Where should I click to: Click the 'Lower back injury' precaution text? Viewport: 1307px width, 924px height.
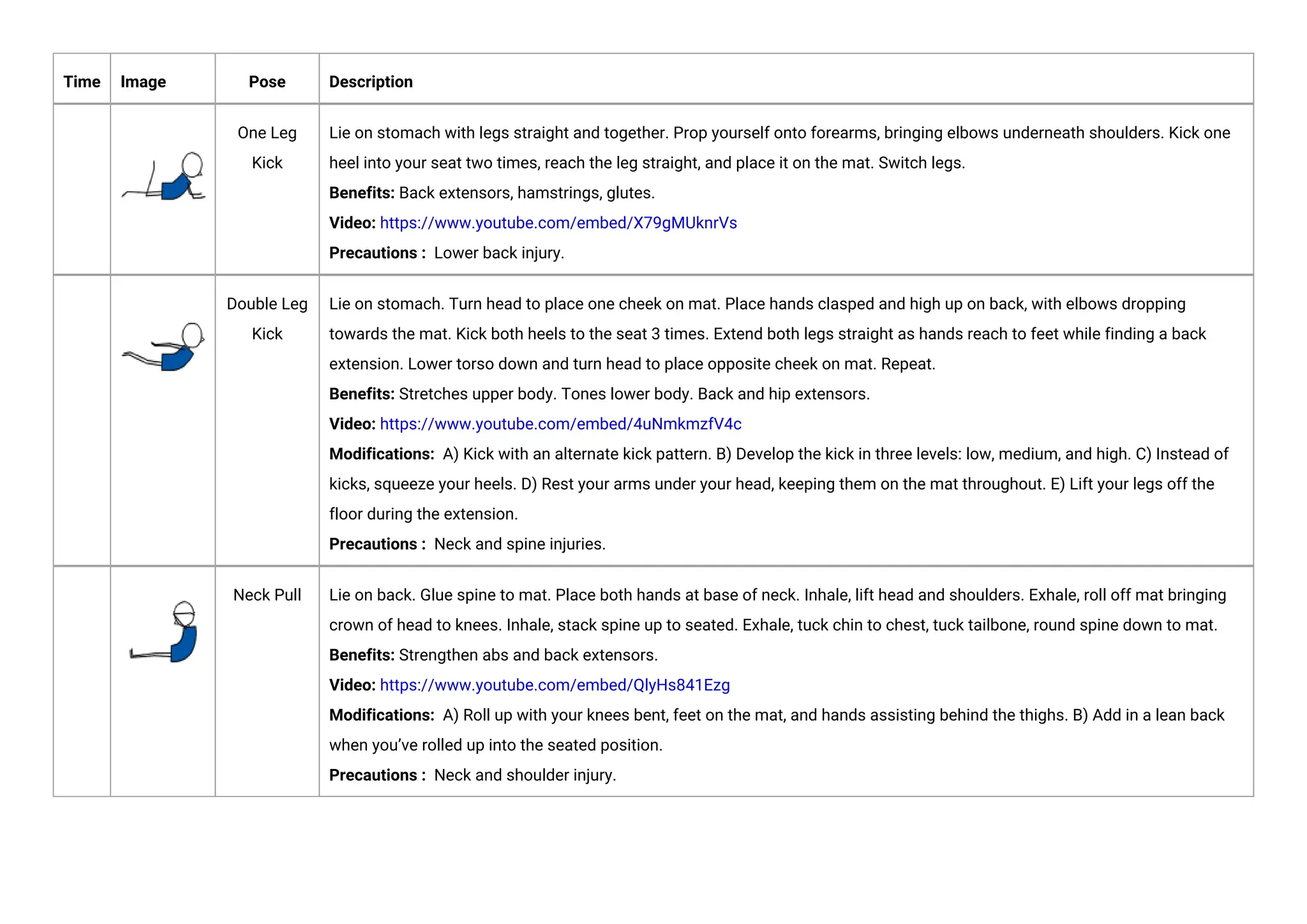(x=499, y=253)
